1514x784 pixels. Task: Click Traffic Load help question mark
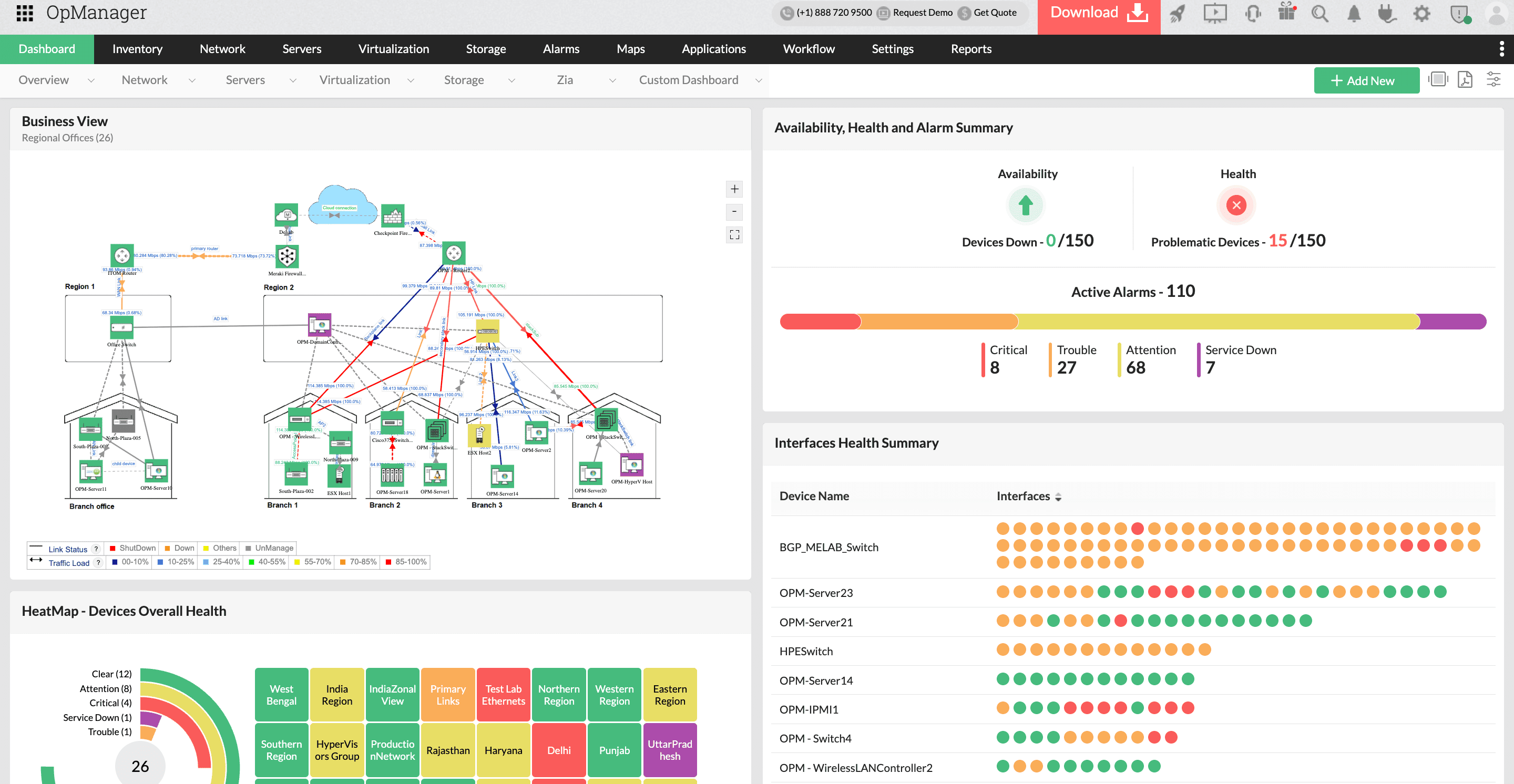point(98,563)
